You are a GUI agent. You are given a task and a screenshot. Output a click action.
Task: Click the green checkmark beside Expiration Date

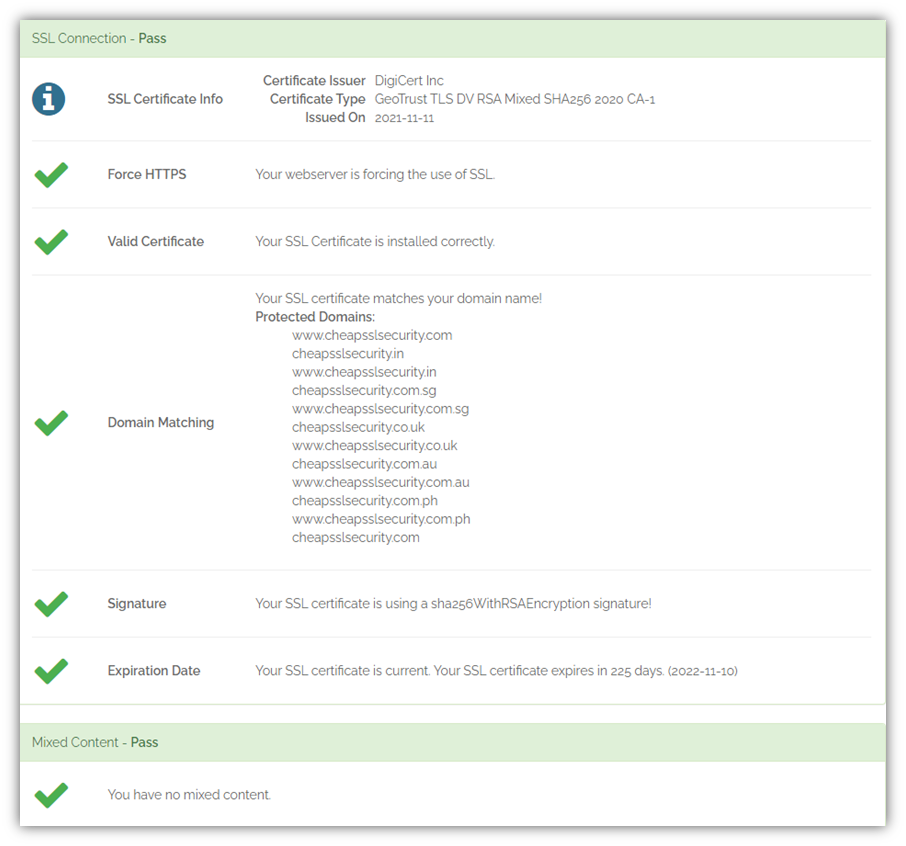51,671
